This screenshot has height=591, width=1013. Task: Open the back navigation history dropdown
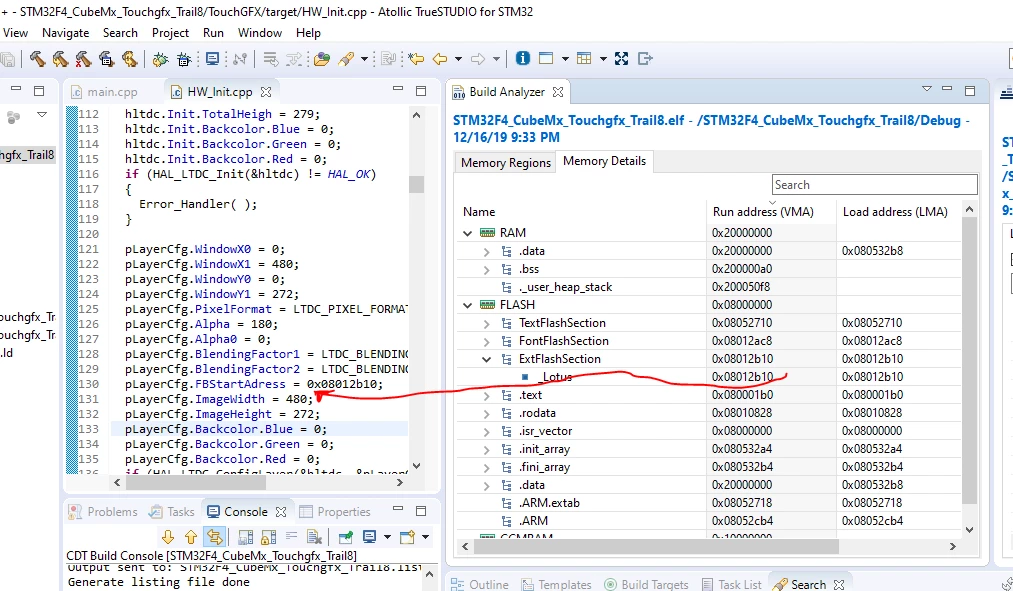point(458,59)
